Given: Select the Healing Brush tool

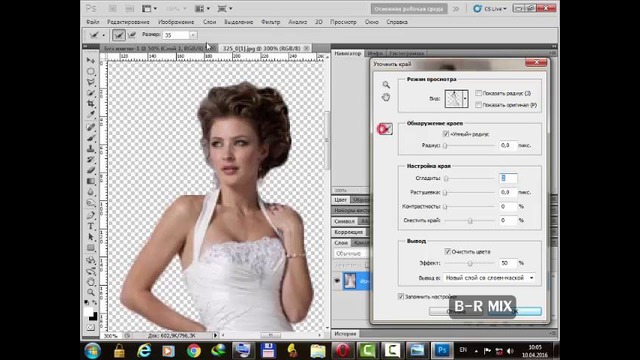Looking at the screenshot, I should pyautogui.click(x=91, y=127).
